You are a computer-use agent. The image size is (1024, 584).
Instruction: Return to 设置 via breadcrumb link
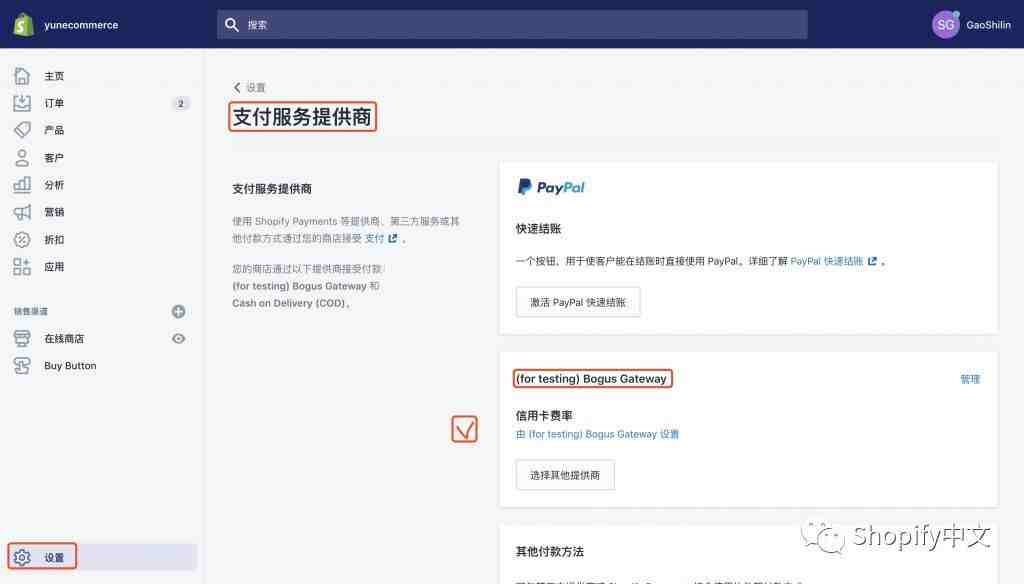(256, 88)
